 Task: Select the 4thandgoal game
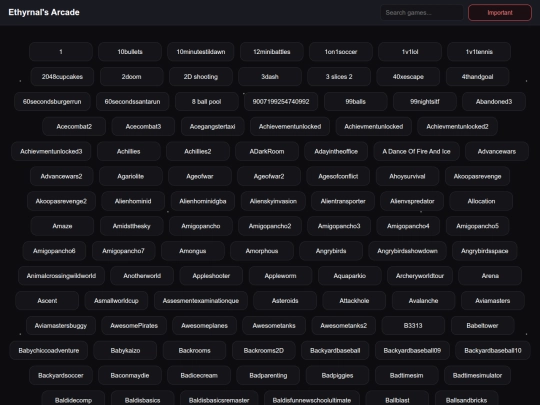(x=477, y=76)
